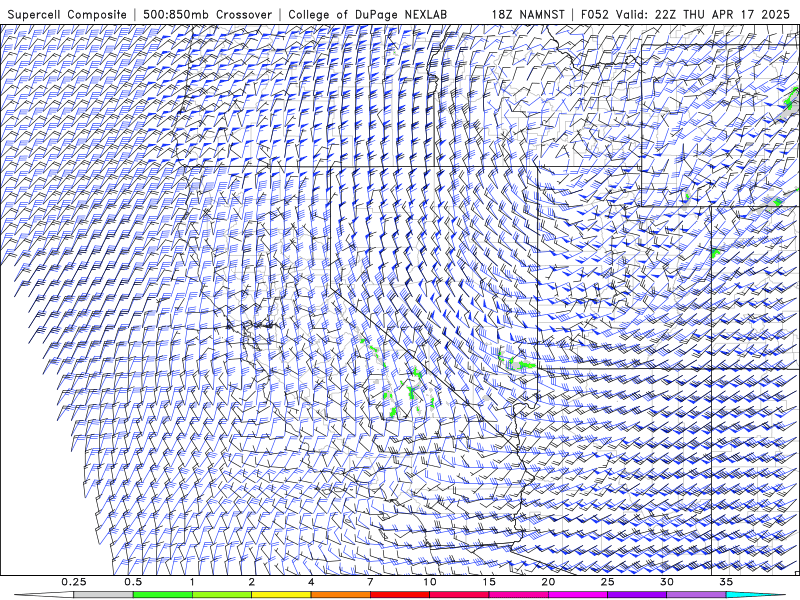This screenshot has height=600, width=800.
Task: Select the red 7–10 color bar segment
Action: click(400, 595)
